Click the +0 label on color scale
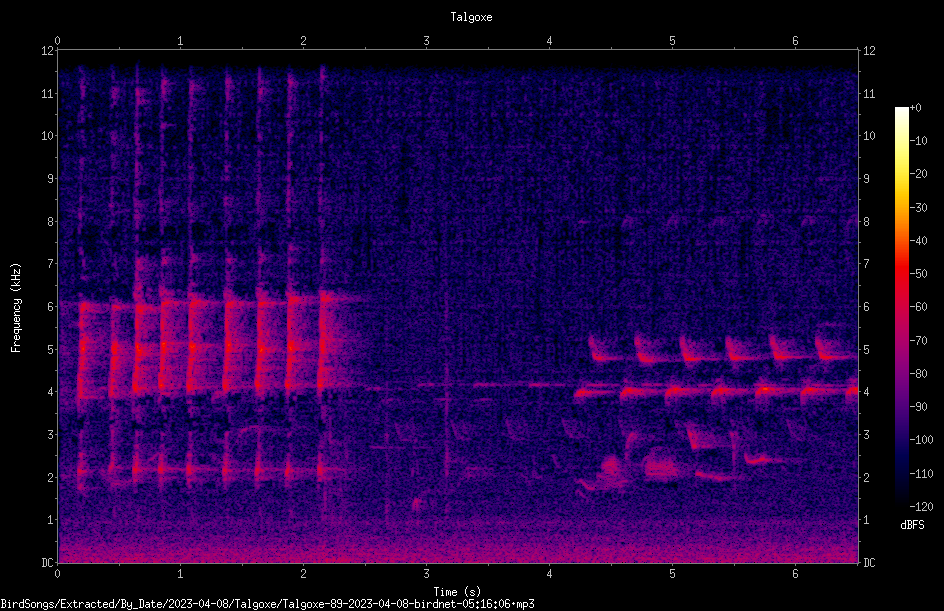 pyautogui.click(x=915, y=108)
